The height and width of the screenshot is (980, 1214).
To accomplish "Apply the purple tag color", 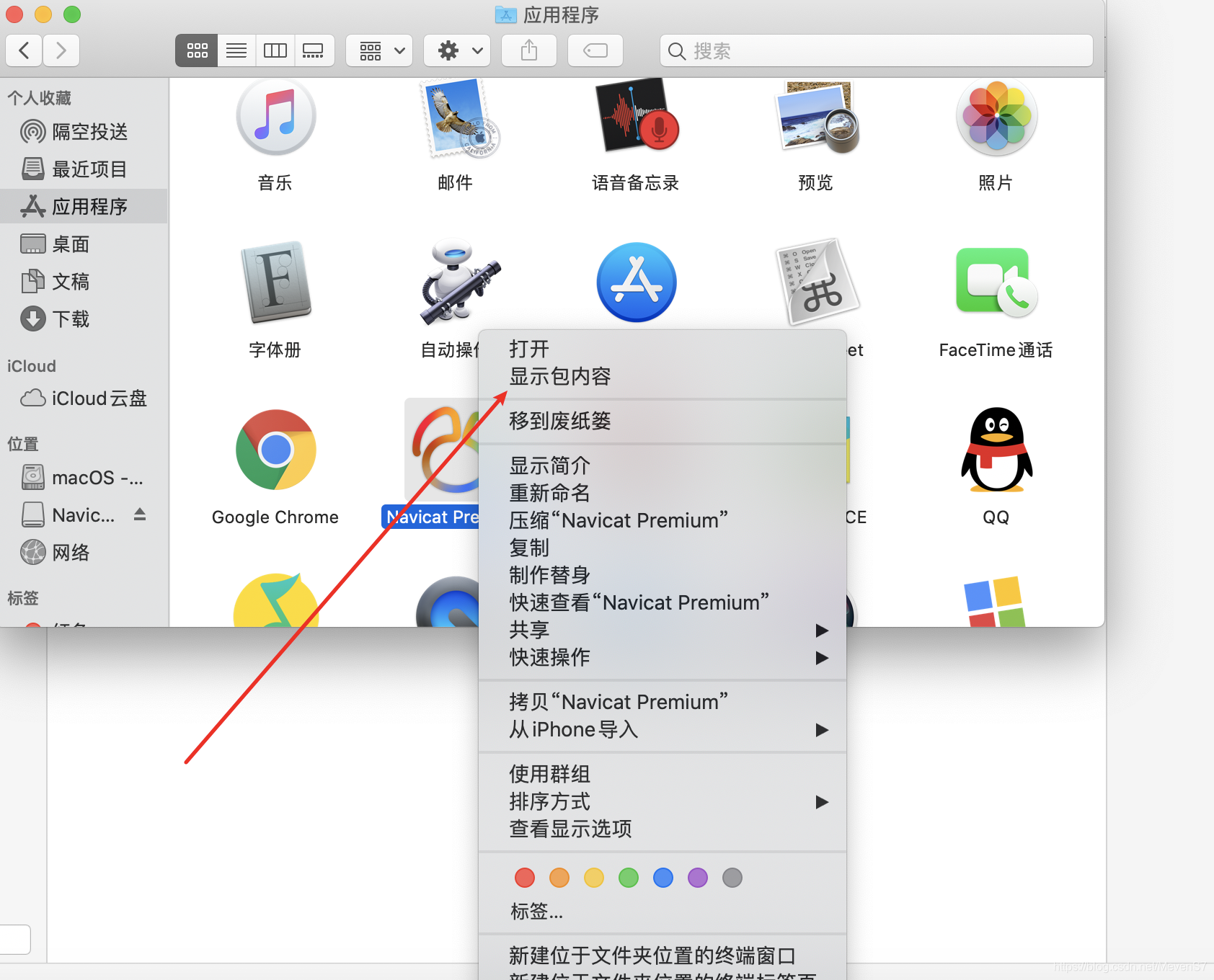I will point(698,878).
